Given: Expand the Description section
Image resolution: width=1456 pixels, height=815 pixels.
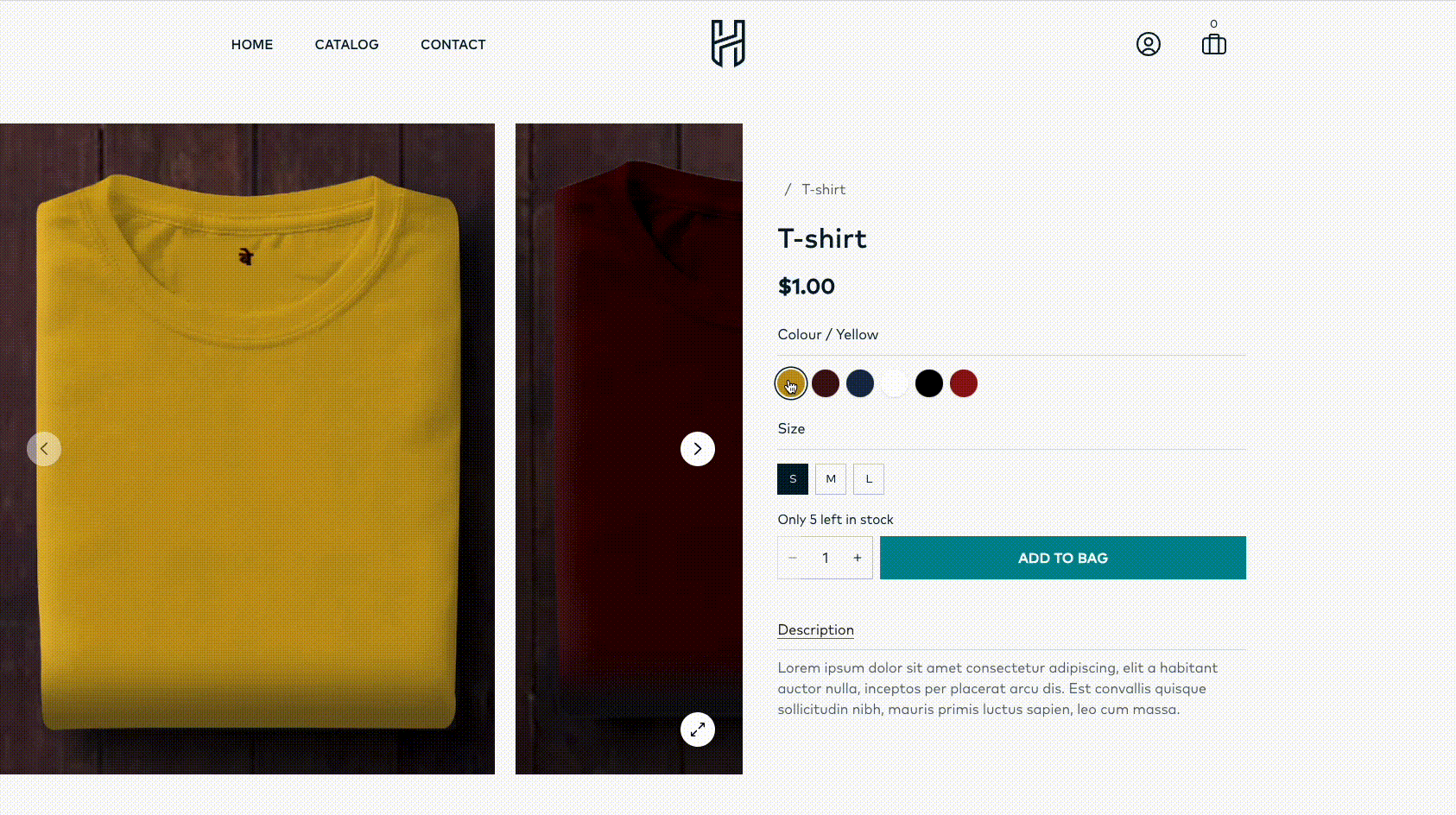Looking at the screenshot, I should pyautogui.click(x=815, y=629).
